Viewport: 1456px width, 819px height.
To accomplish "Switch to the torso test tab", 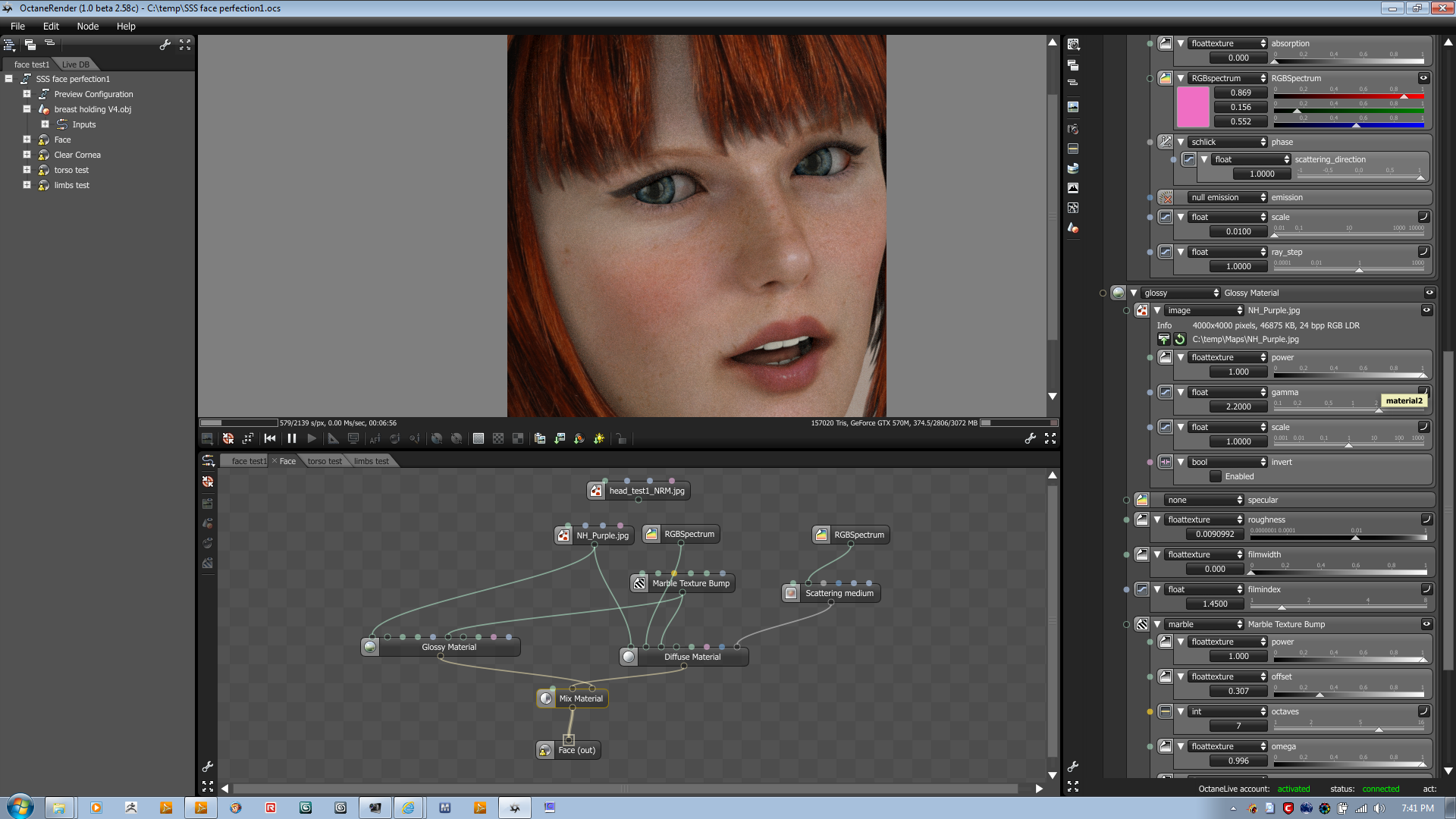I will point(325,461).
